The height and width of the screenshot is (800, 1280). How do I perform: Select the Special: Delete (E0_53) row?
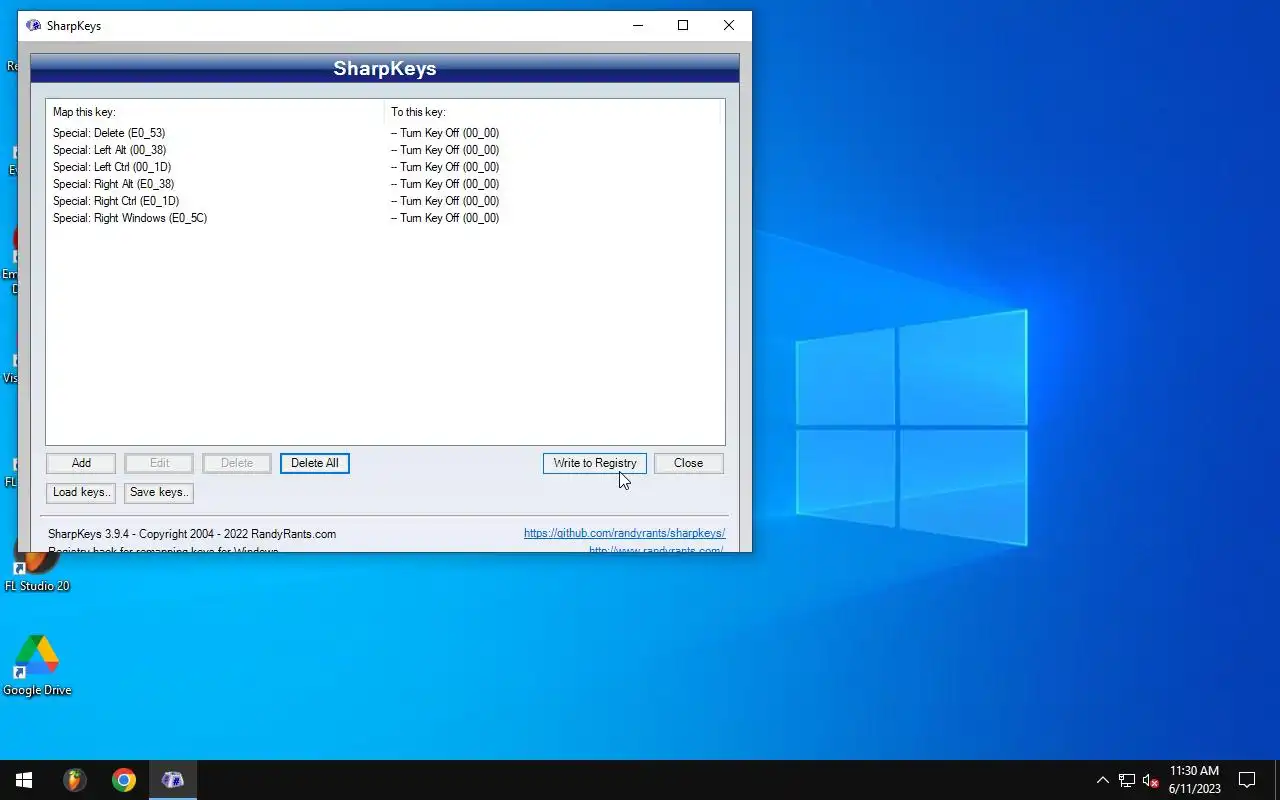tap(385, 133)
